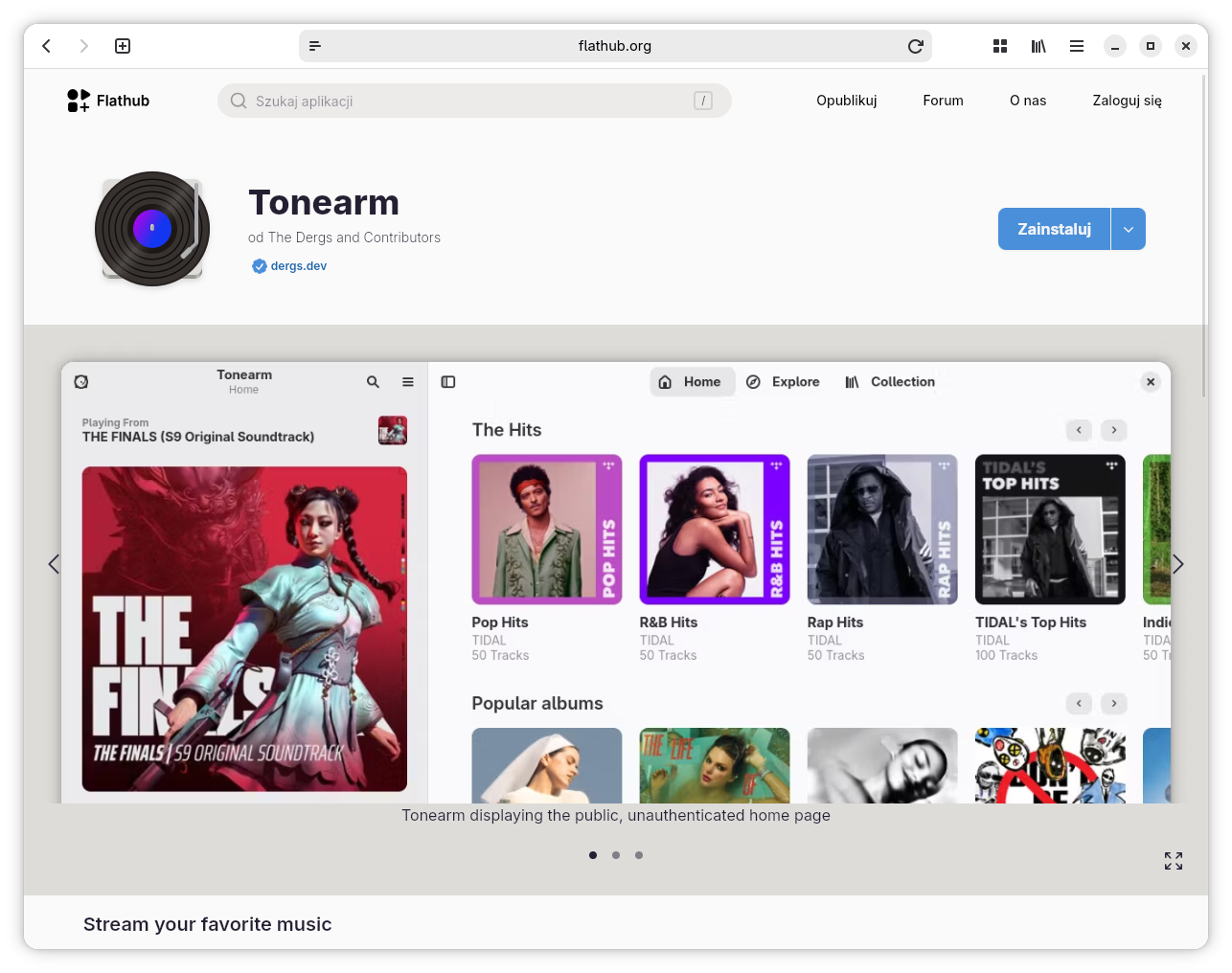Open the browser hamburger menu
This screenshot has height=973, width=1232.
click(1077, 46)
